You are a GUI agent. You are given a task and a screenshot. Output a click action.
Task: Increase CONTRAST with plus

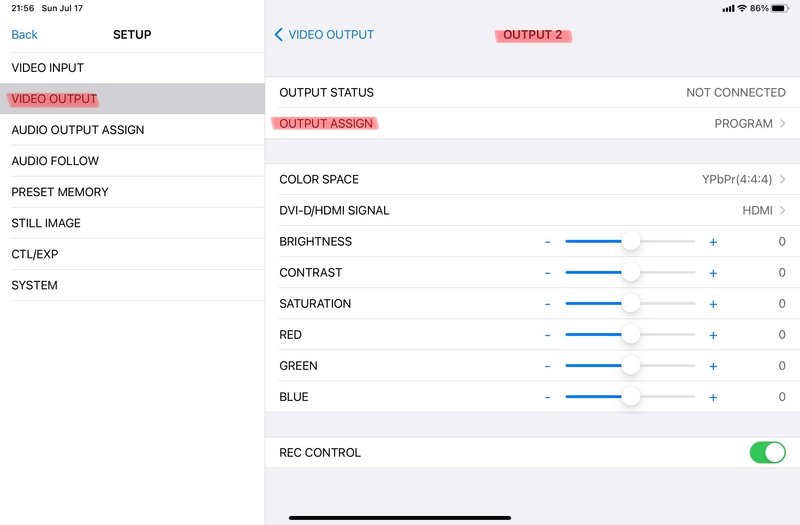(x=713, y=273)
